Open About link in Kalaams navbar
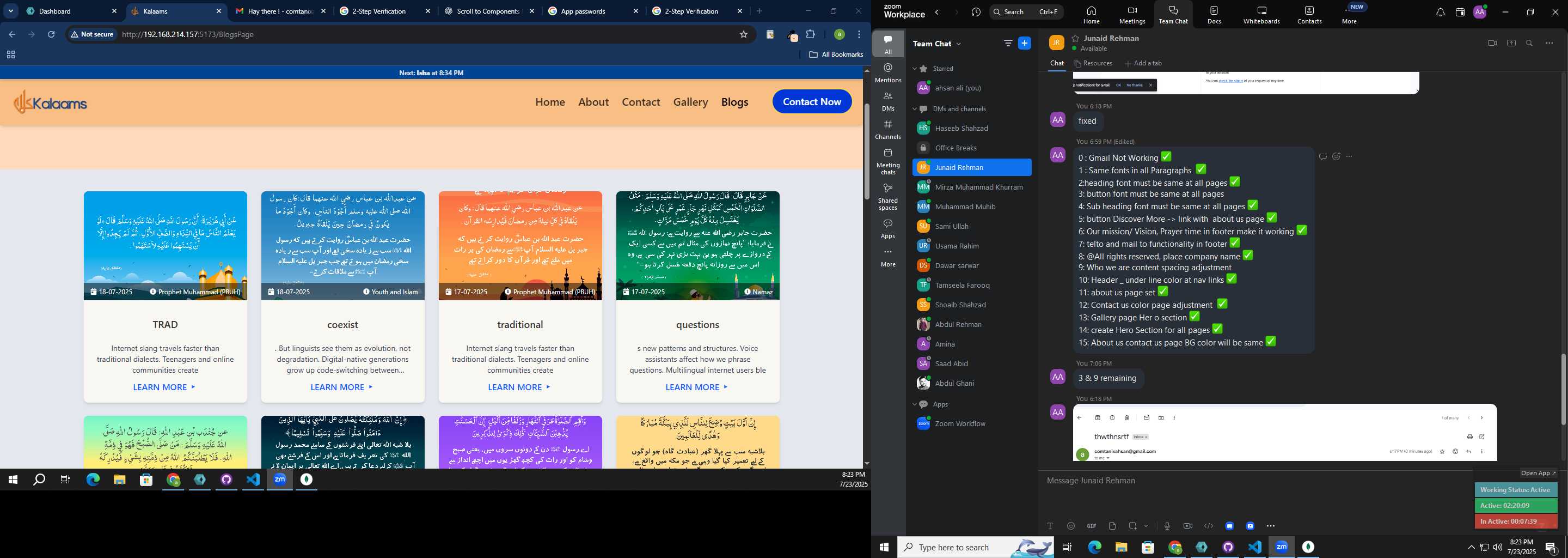Viewport: 1568px width, 558px height. coord(593,102)
